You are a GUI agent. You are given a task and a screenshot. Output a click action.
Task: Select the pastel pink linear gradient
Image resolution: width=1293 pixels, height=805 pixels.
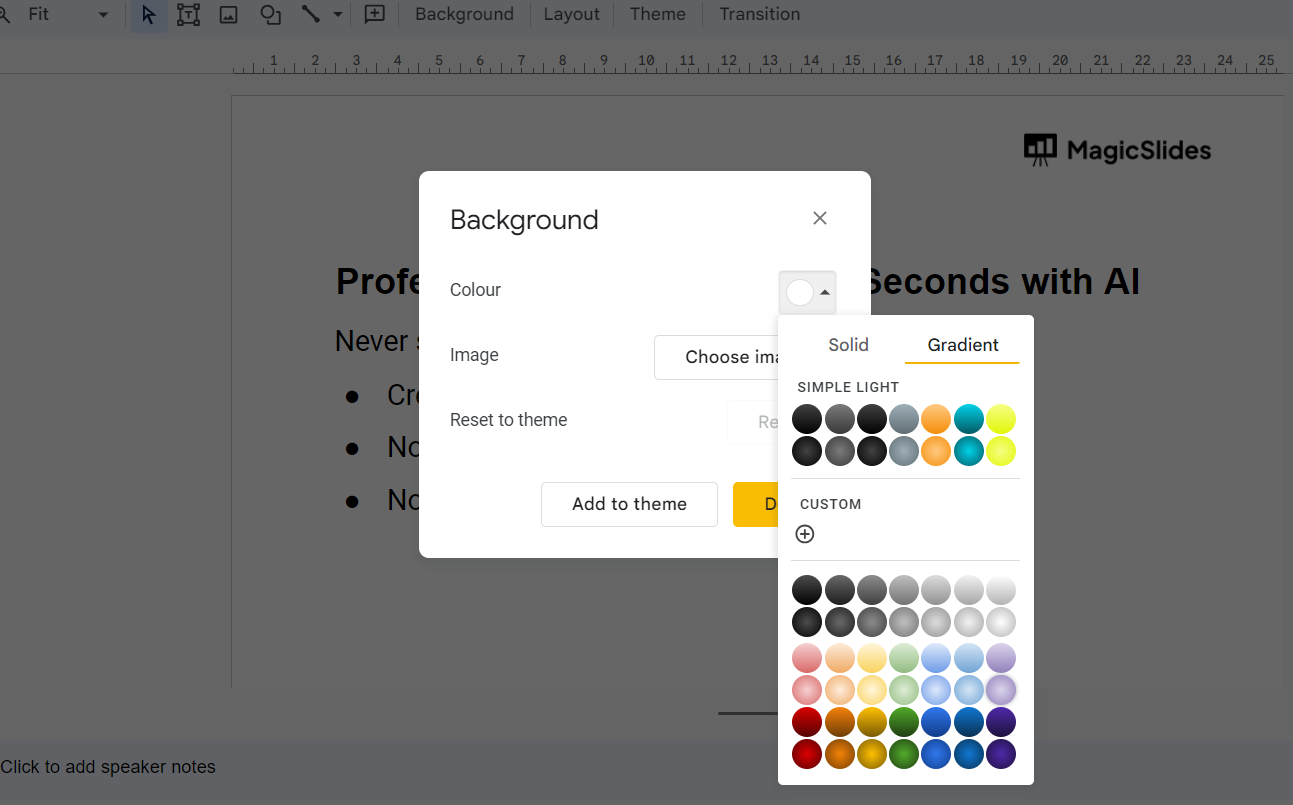click(807, 658)
